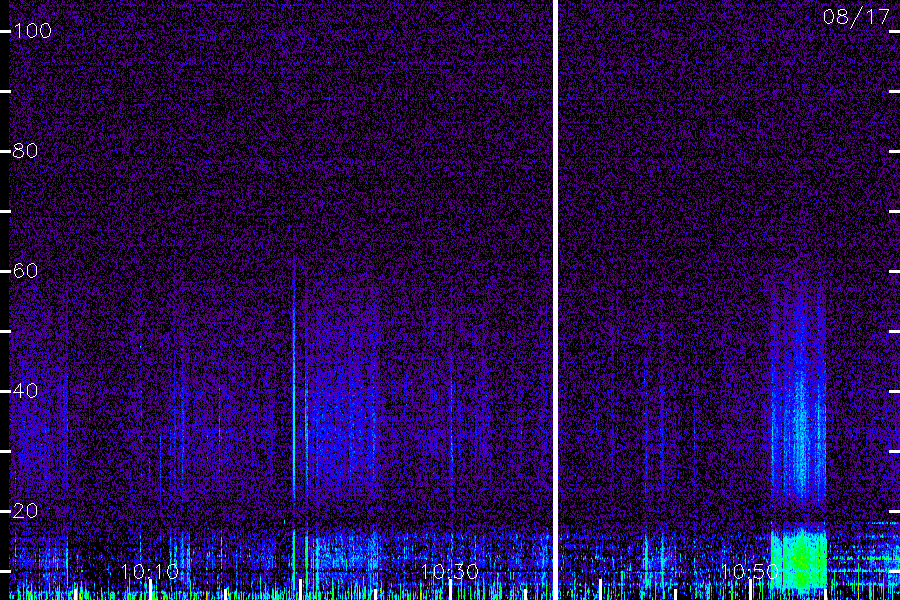The width and height of the screenshot is (900, 600).
Task: Click the 10:10 time label
Action: (x=150, y=571)
